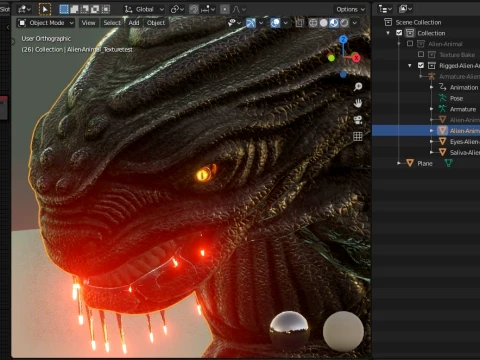
Task: Switch to rendered shading
Action: (x=344, y=23)
